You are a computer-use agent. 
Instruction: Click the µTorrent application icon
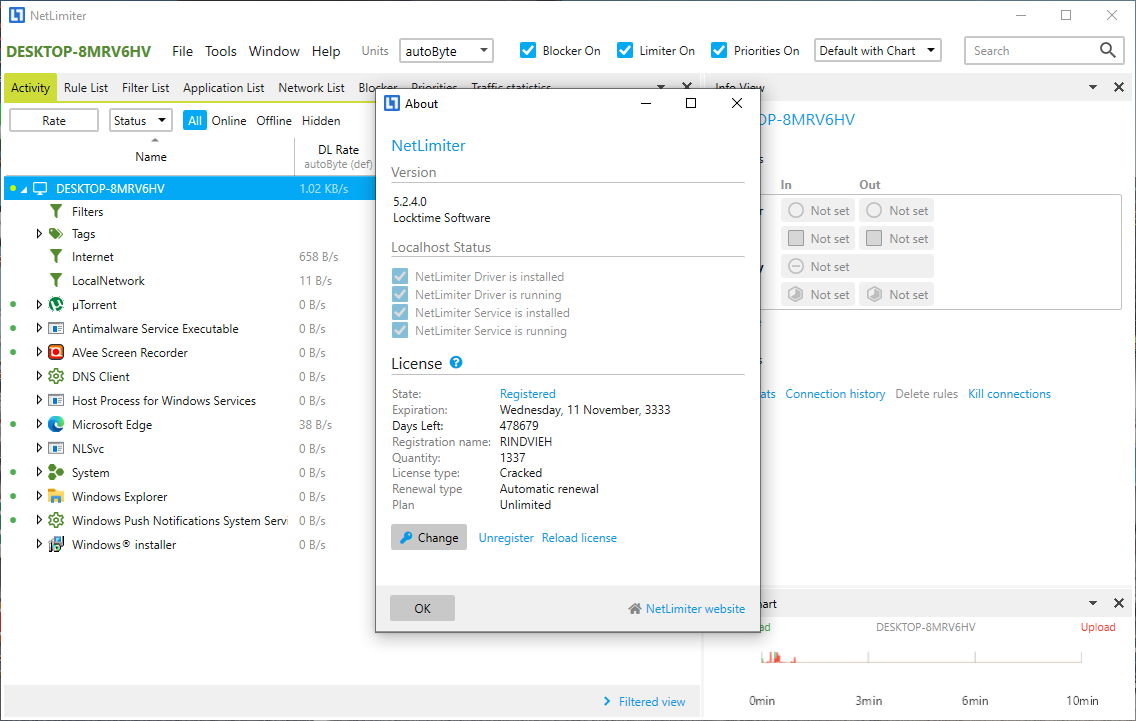[56, 304]
